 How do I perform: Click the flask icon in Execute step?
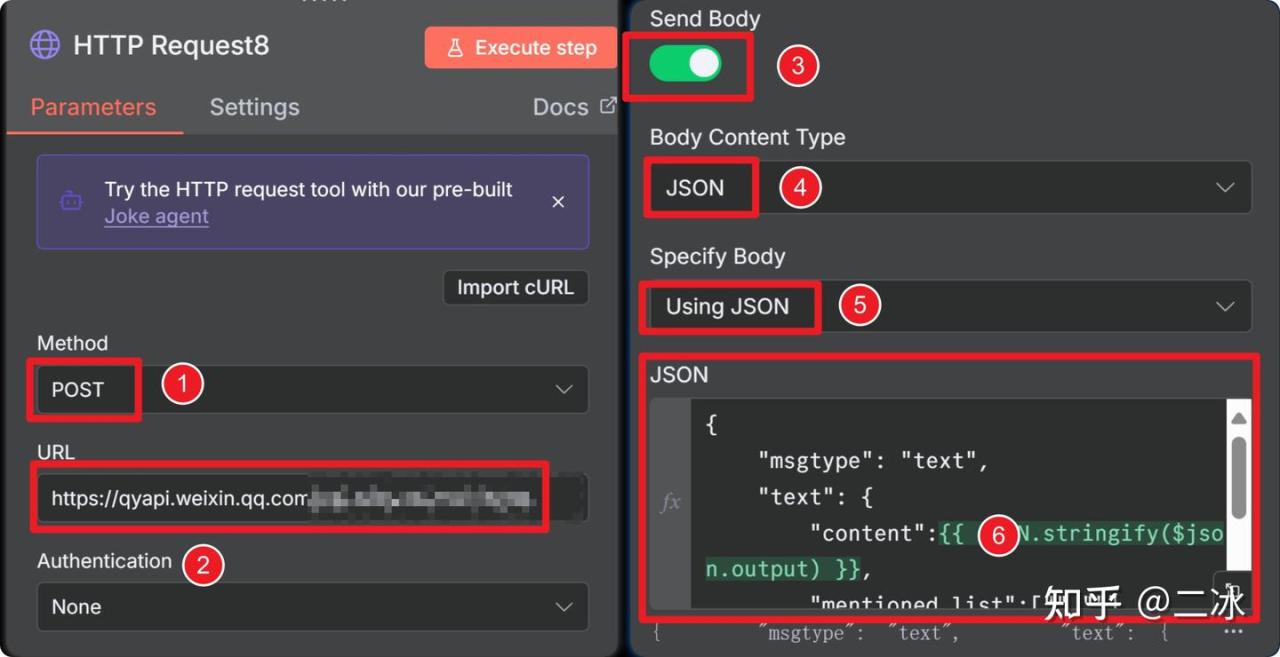(455, 48)
